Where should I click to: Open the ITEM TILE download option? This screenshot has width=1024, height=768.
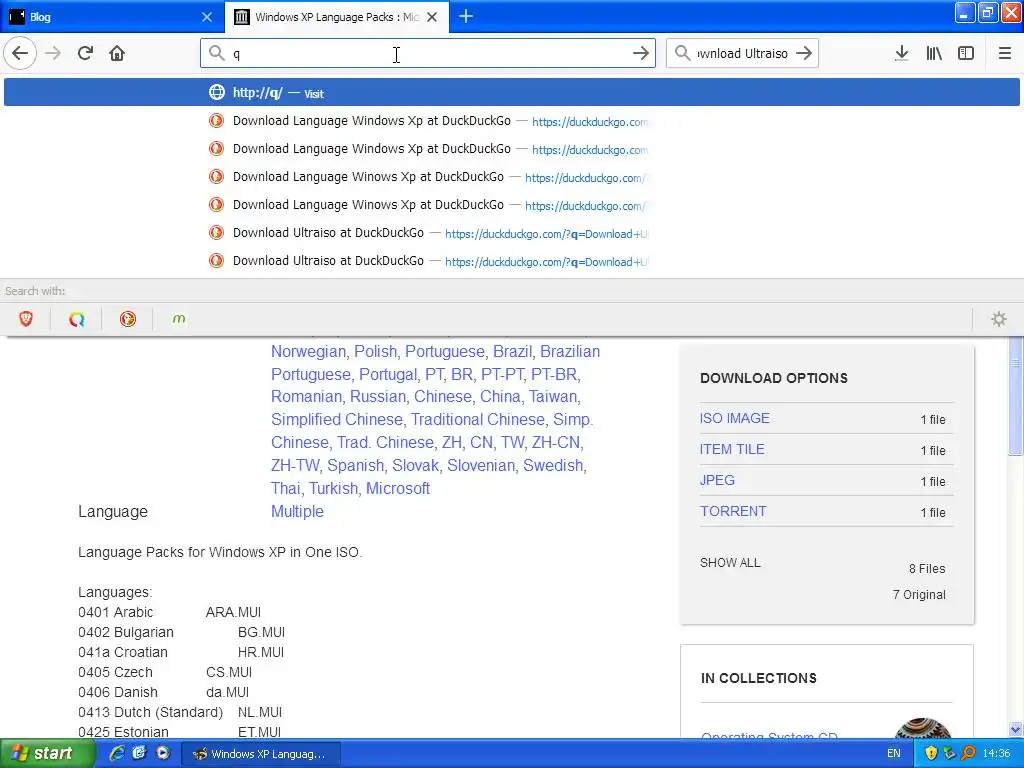[x=731, y=449]
